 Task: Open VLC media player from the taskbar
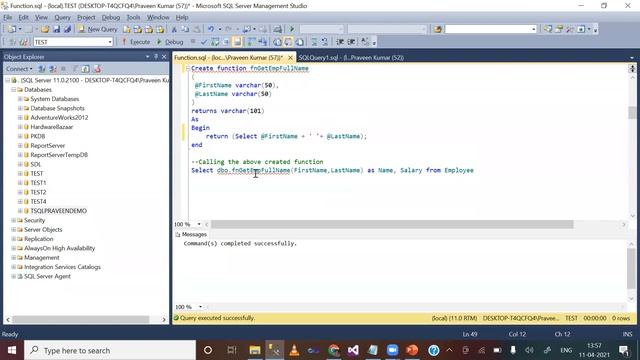[294, 350]
